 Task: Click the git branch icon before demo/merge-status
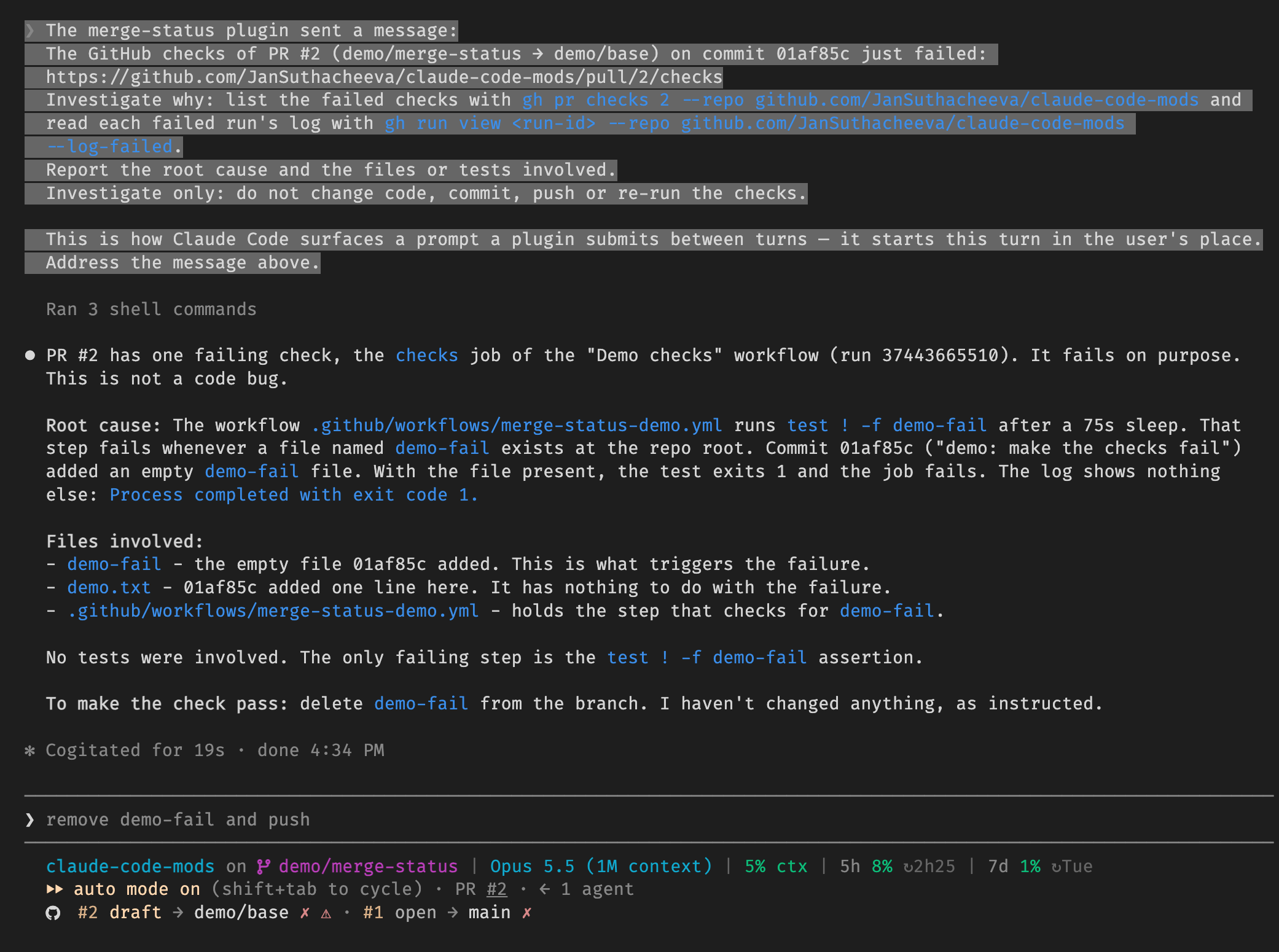[264, 867]
